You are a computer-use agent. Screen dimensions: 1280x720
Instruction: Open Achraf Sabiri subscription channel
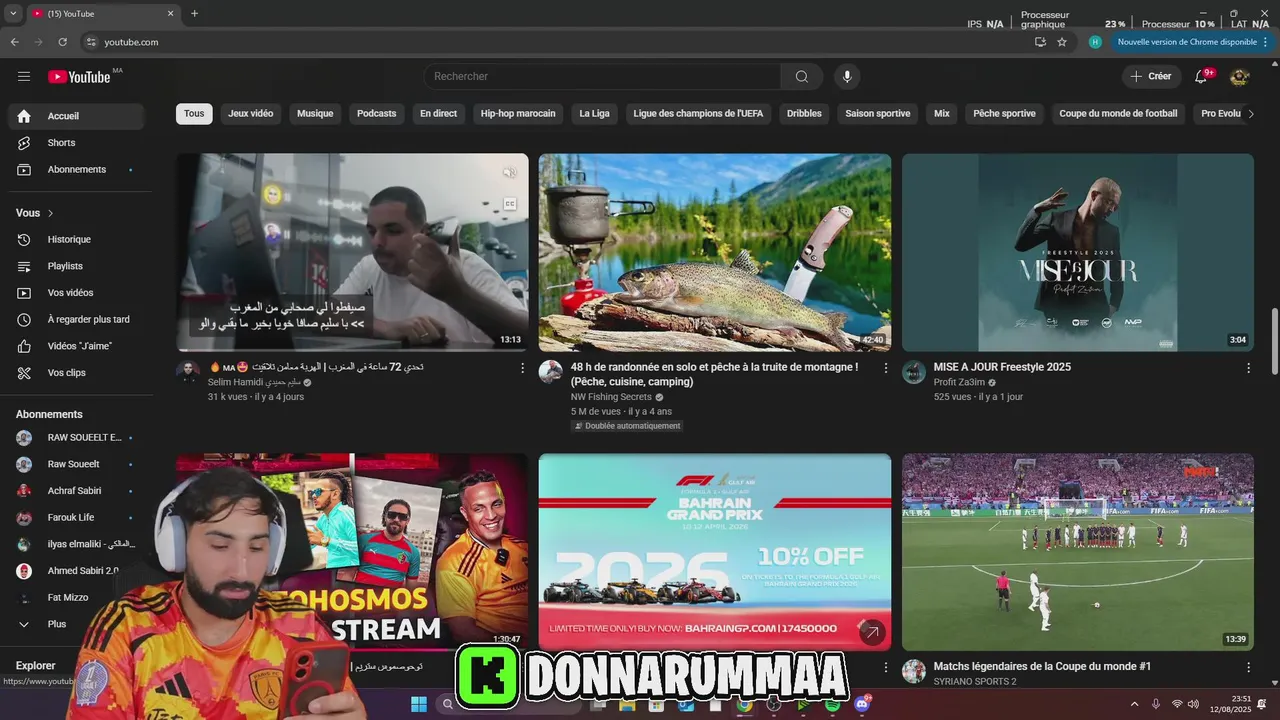pos(76,491)
